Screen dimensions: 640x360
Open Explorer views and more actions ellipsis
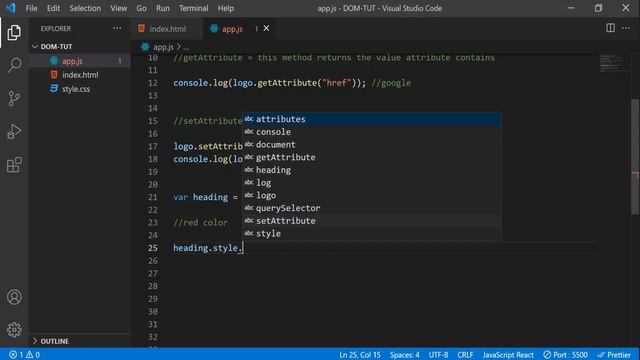tap(117, 28)
